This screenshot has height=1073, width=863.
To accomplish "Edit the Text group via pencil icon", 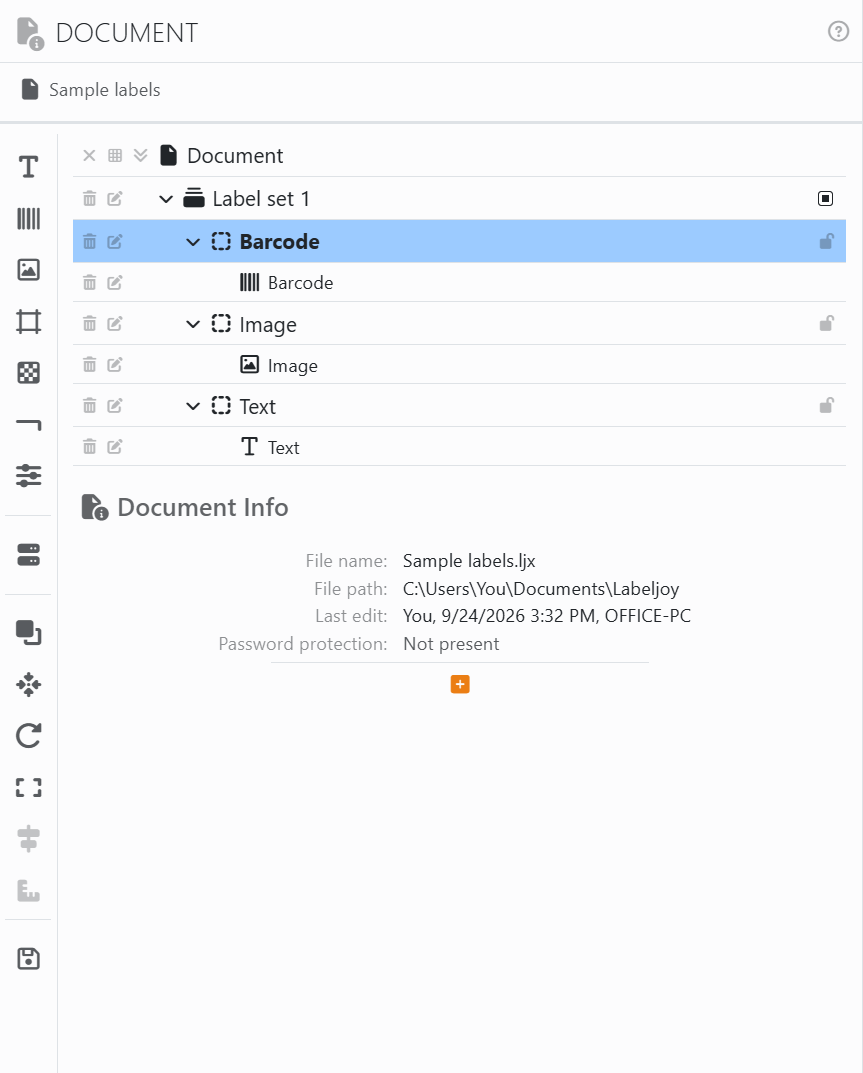I will 115,406.
